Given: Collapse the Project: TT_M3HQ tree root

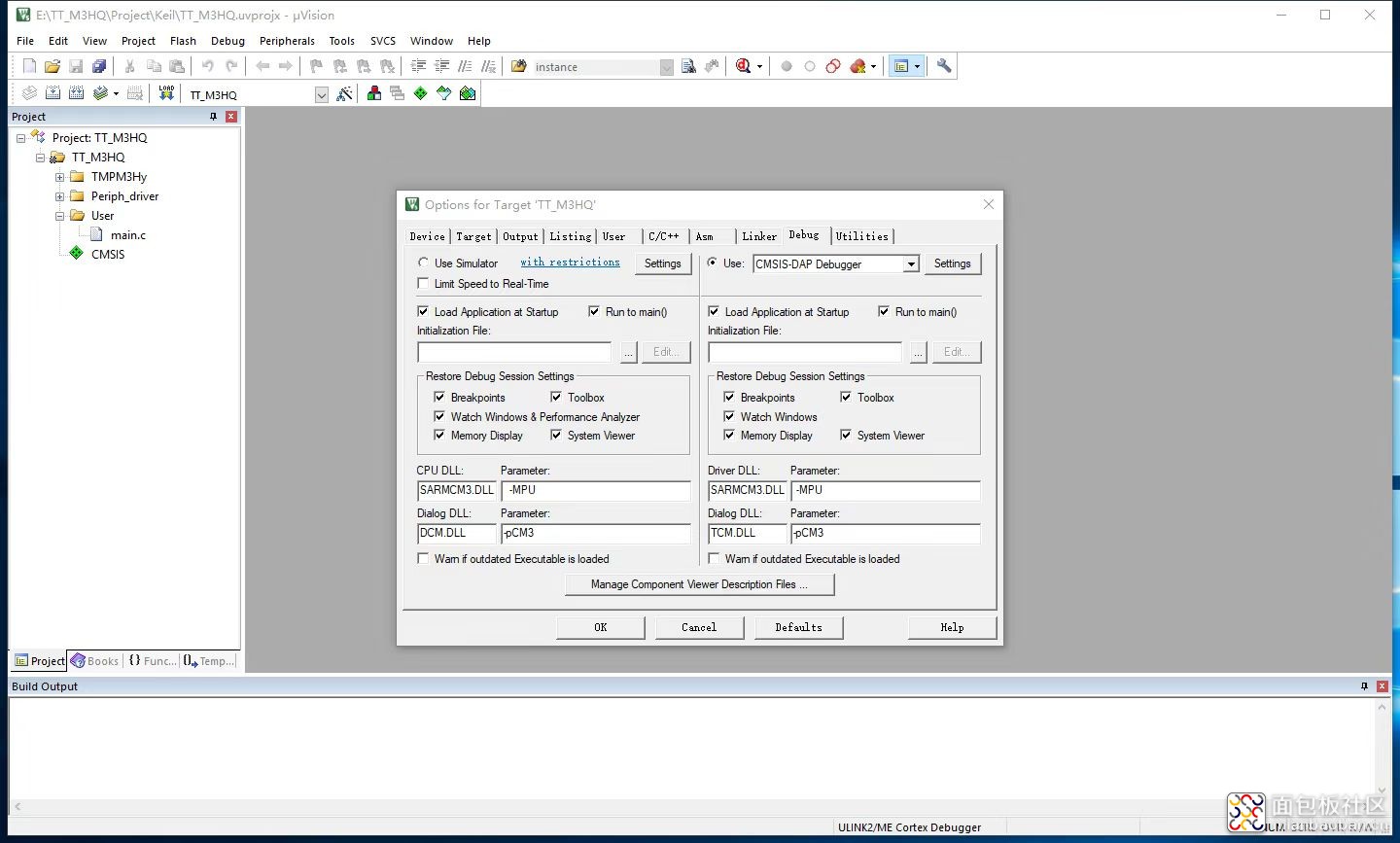Looking at the screenshot, I should [20, 138].
